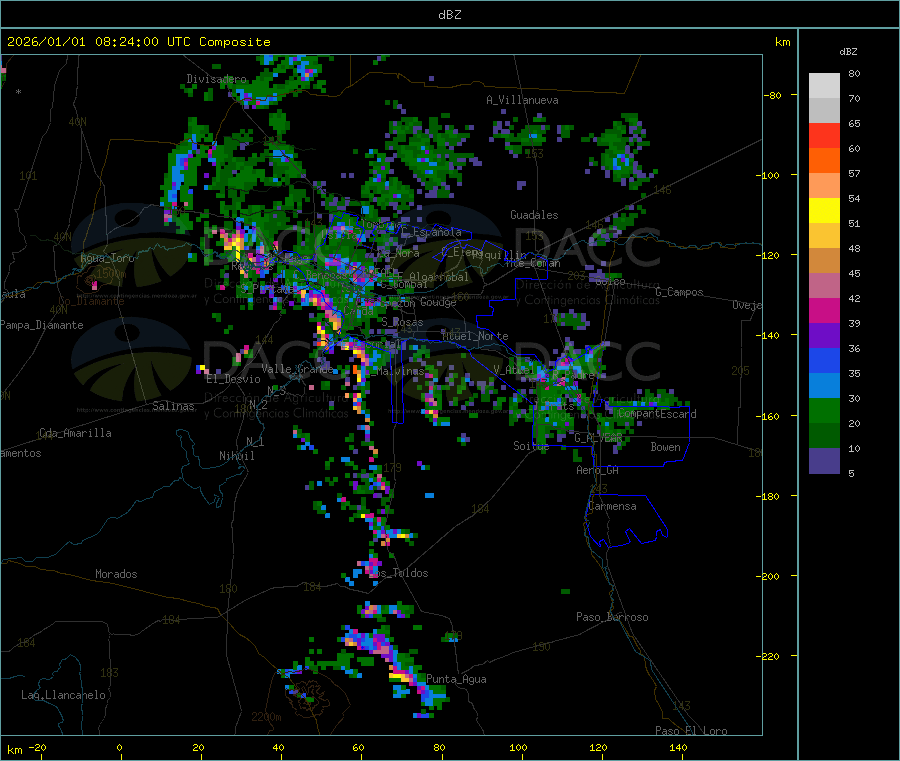Click the Salinas place label

tap(173, 406)
